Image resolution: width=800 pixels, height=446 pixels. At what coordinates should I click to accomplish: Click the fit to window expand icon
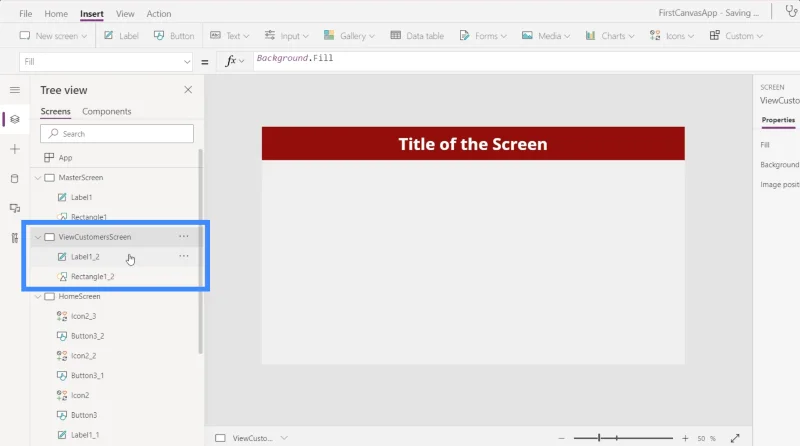tap(735, 438)
